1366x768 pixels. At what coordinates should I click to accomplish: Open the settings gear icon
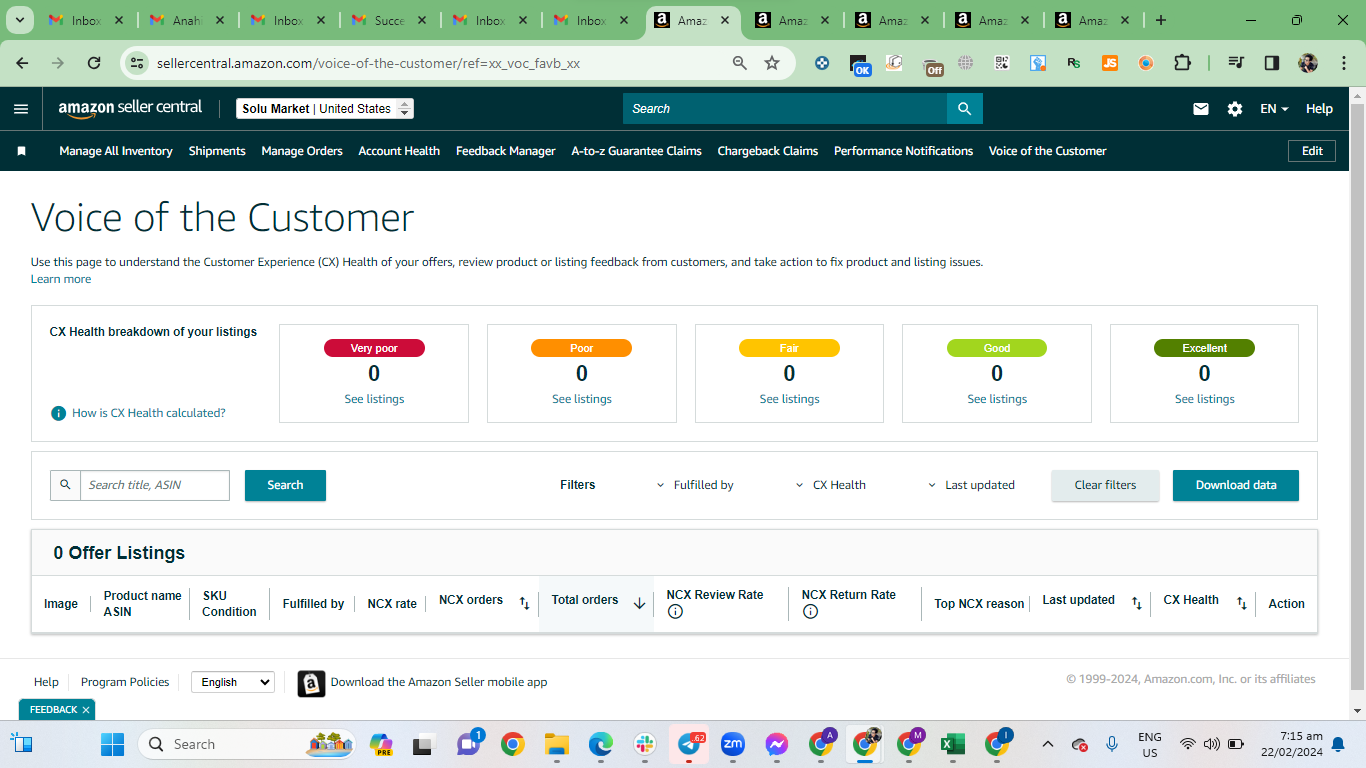1235,109
